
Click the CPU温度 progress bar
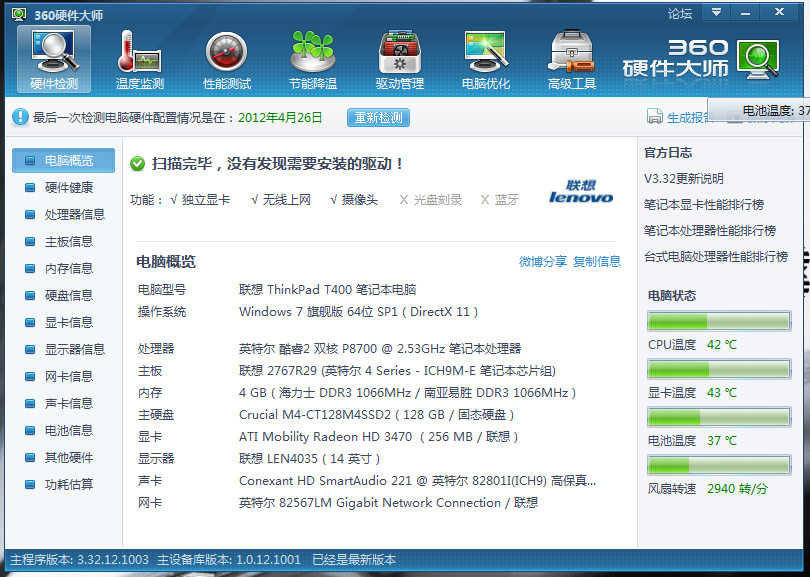(x=719, y=321)
